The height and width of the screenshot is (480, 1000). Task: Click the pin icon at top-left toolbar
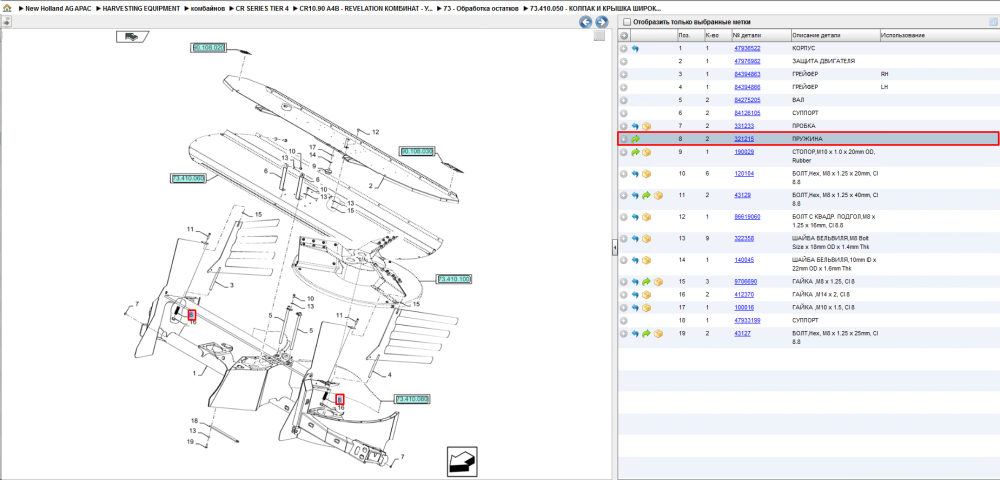[6, 22]
